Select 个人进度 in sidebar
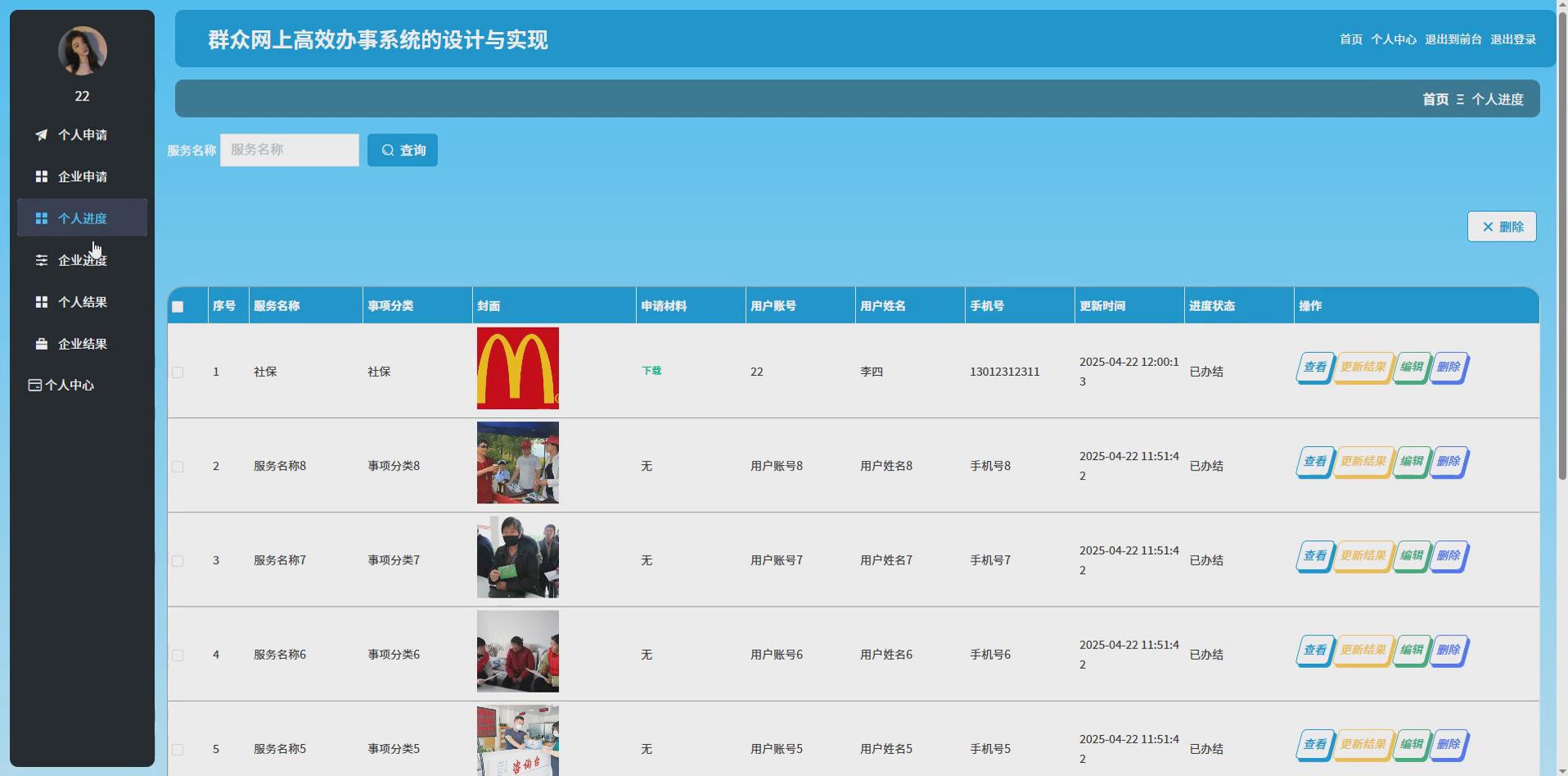Image resolution: width=1568 pixels, height=776 pixels. (x=82, y=219)
